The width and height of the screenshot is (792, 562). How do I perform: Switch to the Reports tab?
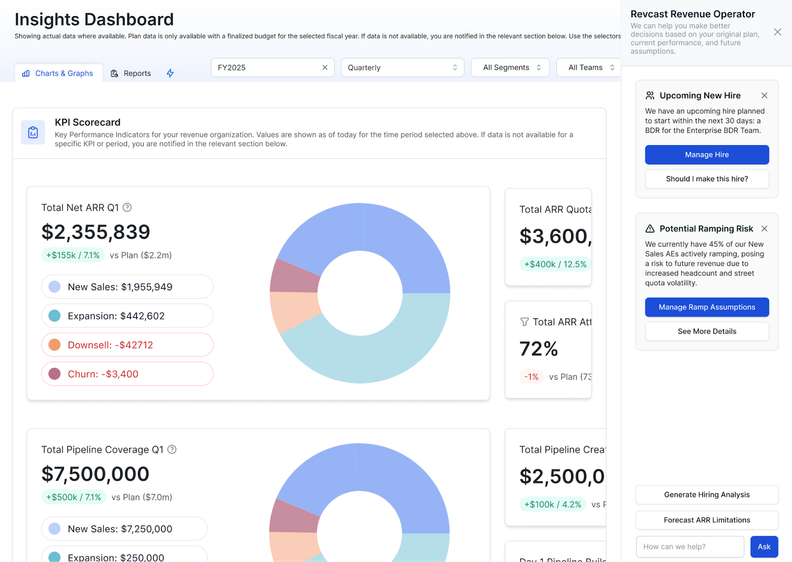click(x=131, y=73)
